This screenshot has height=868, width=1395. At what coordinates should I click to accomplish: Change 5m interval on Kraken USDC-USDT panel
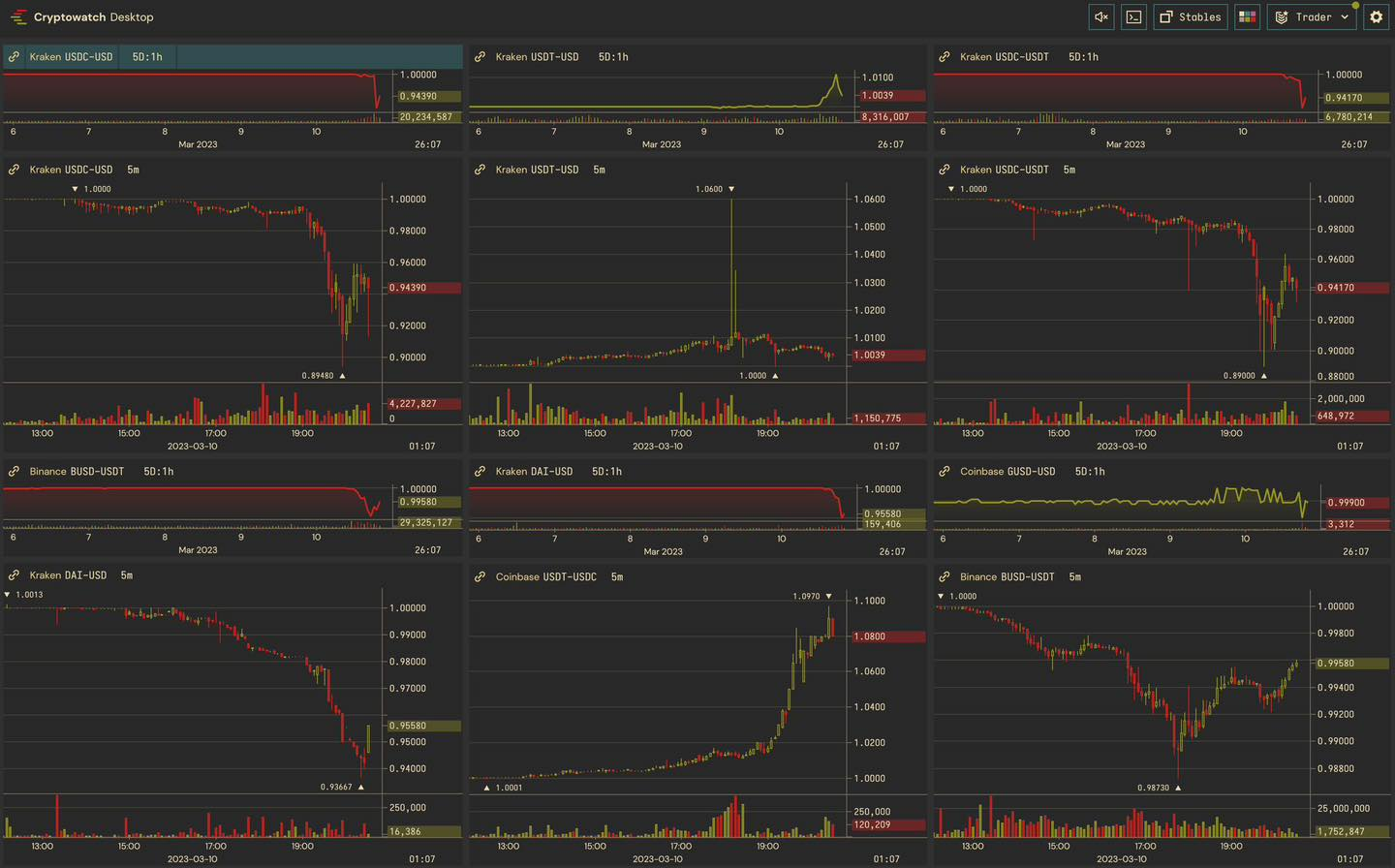point(1069,170)
